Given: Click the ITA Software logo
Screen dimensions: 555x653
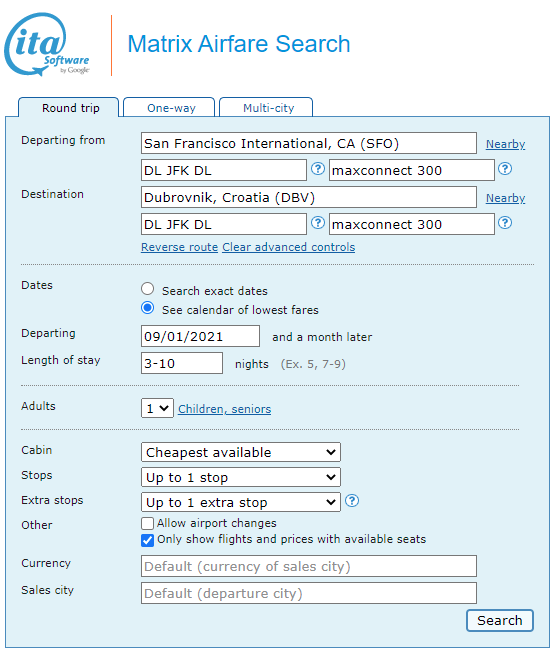Looking at the screenshot, I should [x=47, y=44].
